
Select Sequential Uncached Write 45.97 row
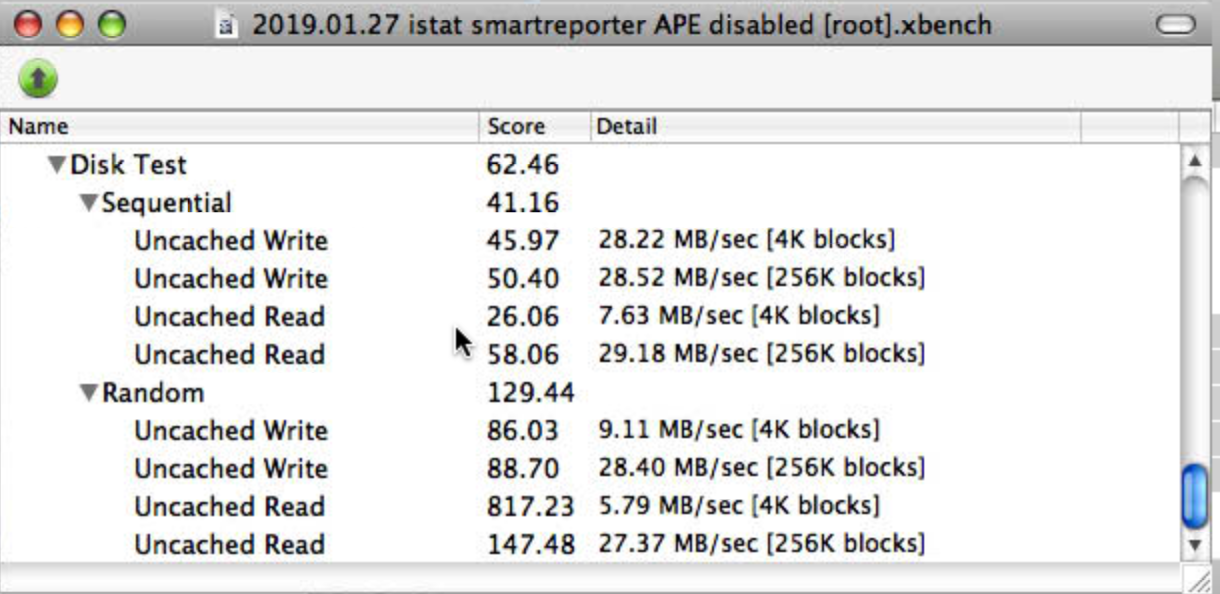pyautogui.click(x=590, y=240)
